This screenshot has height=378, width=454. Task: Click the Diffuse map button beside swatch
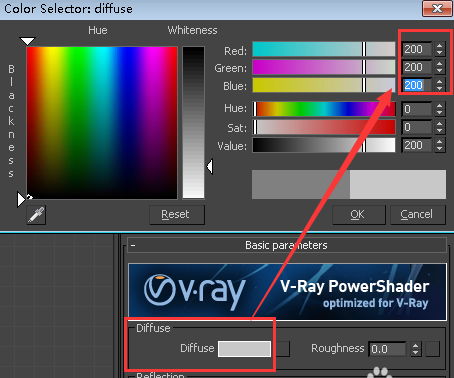282,349
